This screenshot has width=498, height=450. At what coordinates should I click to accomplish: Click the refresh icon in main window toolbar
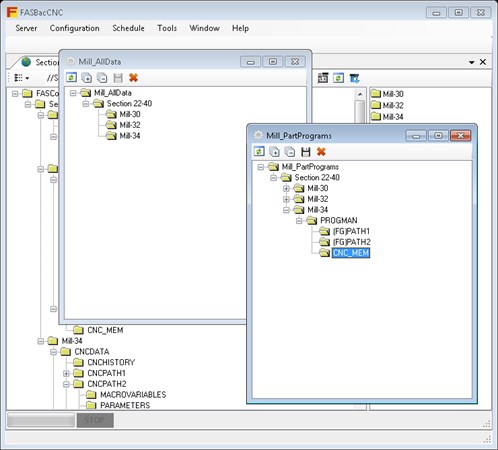coord(338,78)
